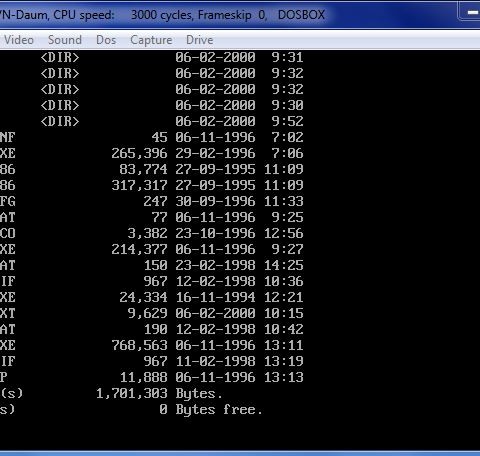The height and width of the screenshot is (456, 480).
Task: Minimize the DOSBox window
Action: point(472,13)
